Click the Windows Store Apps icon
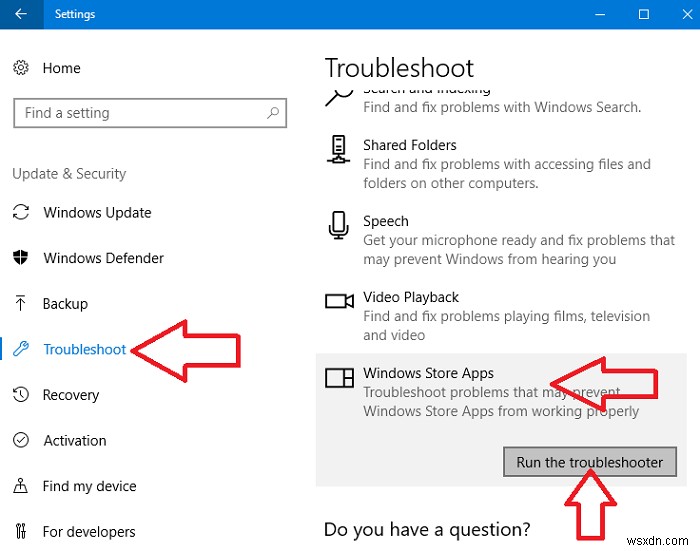 point(339,378)
